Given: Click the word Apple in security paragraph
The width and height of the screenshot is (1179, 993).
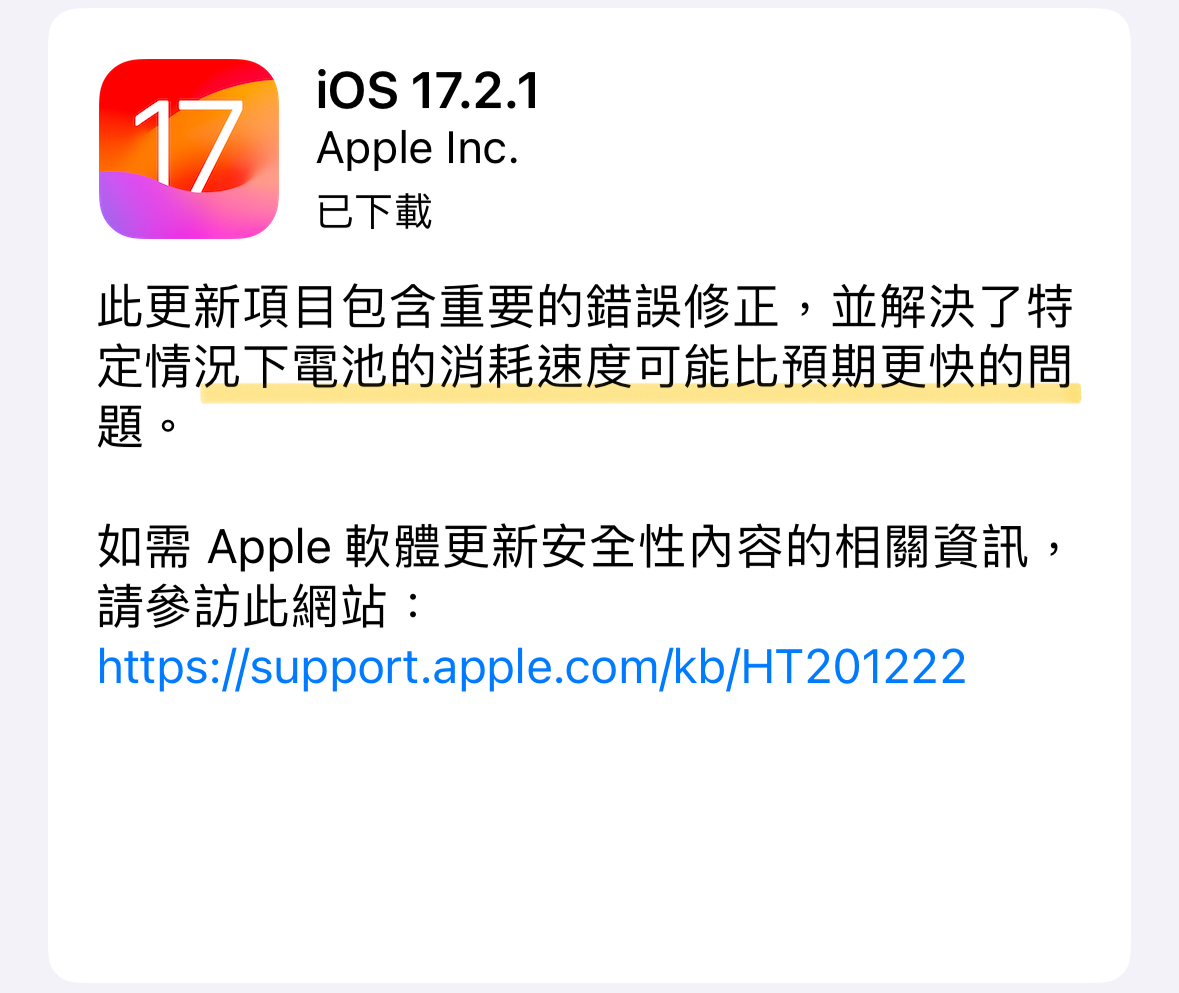Looking at the screenshot, I should (x=269, y=548).
